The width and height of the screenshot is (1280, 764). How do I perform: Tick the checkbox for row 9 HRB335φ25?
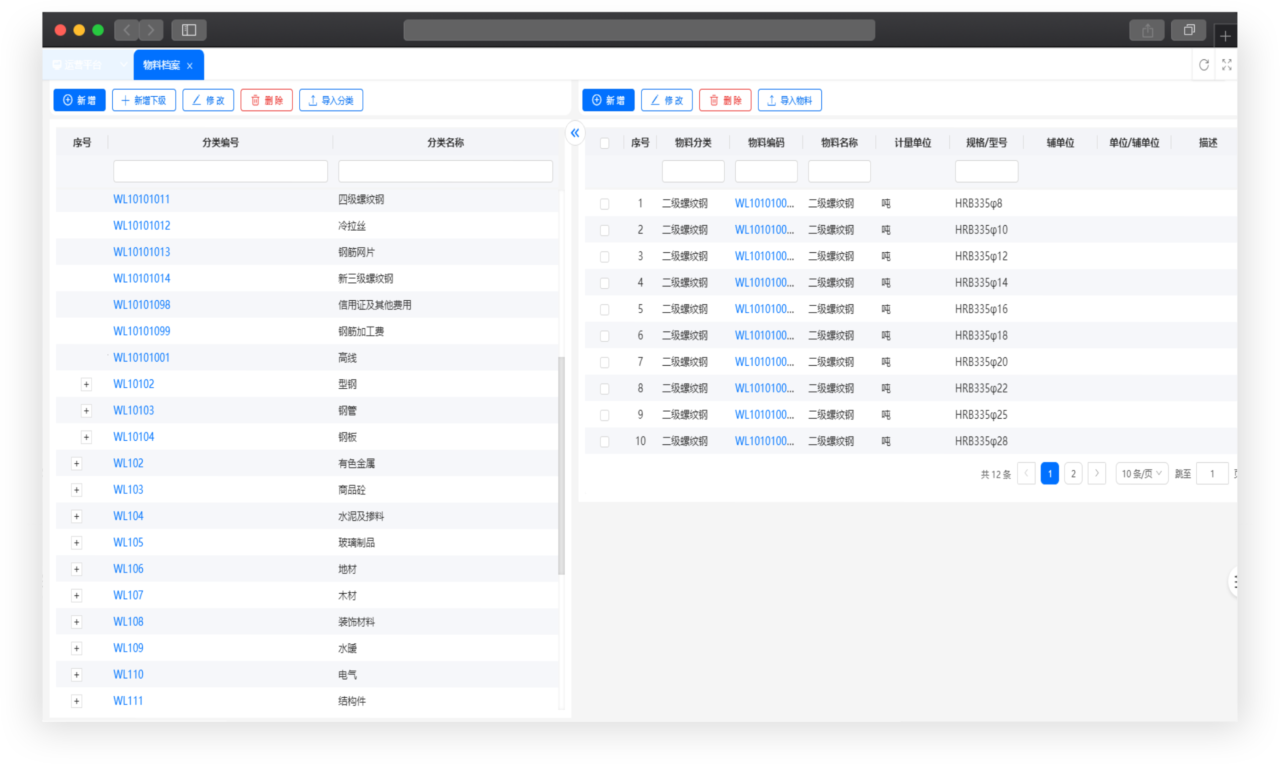click(x=604, y=414)
